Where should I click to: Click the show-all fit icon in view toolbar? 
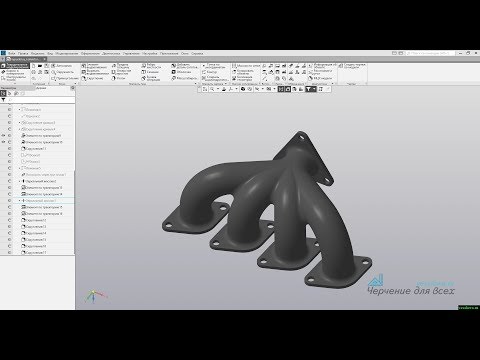[205, 89]
